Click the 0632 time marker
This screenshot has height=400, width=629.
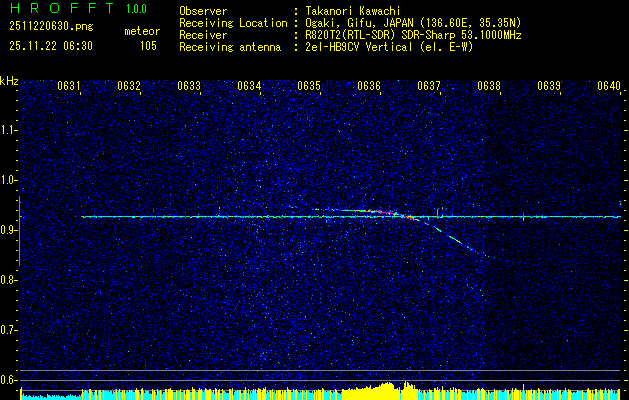pyautogui.click(x=129, y=86)
